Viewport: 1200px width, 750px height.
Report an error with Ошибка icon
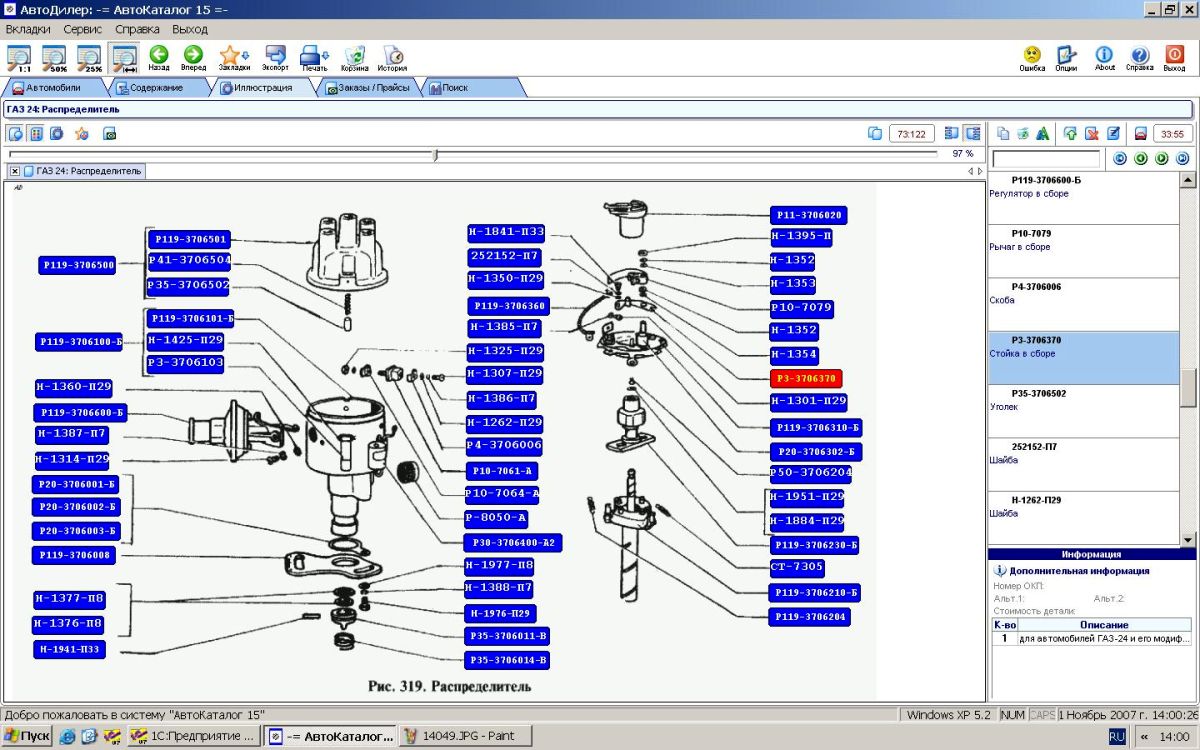[1032, 58]
